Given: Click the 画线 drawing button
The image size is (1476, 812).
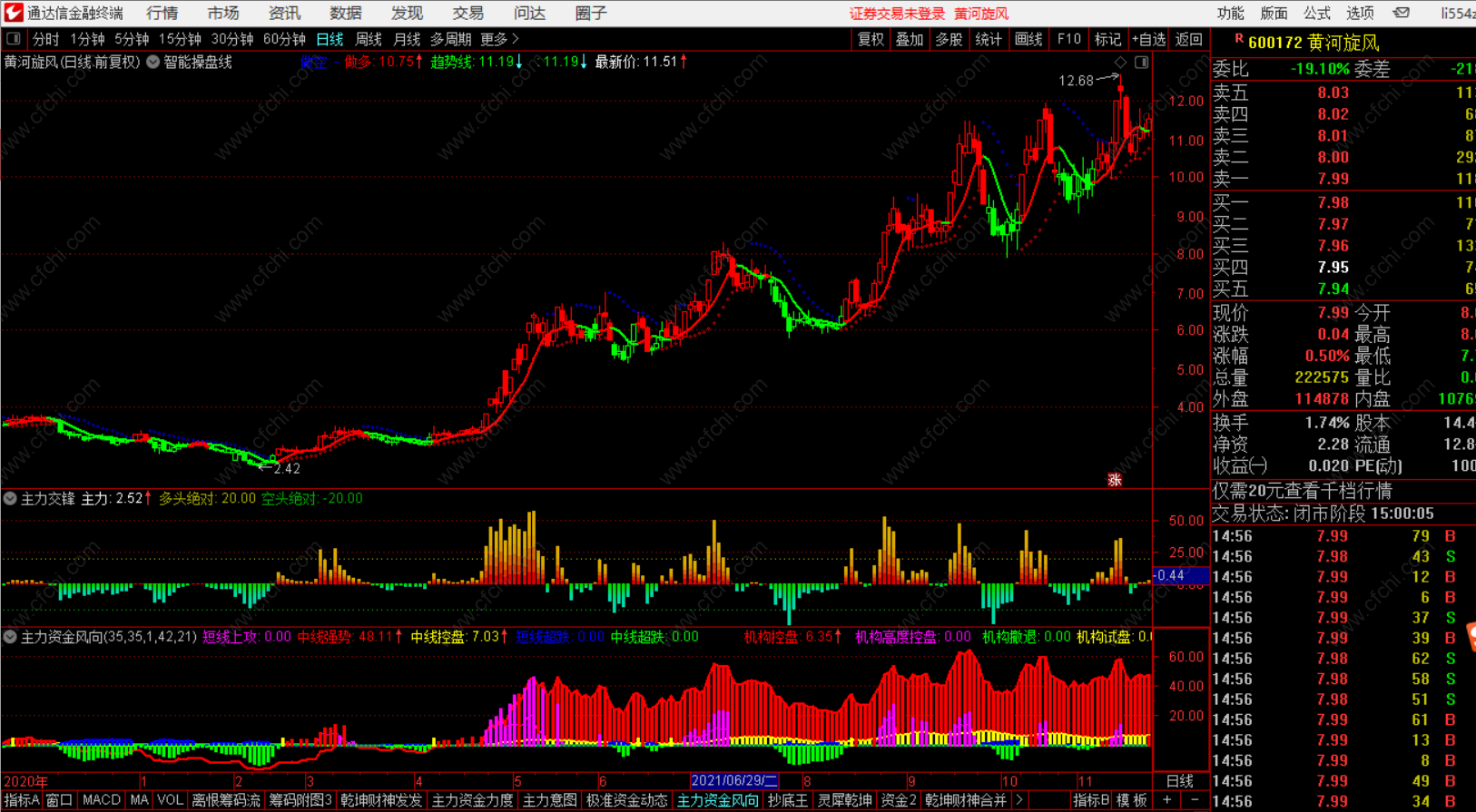Looking at the screenshot, I should [x=1028, y=39].
